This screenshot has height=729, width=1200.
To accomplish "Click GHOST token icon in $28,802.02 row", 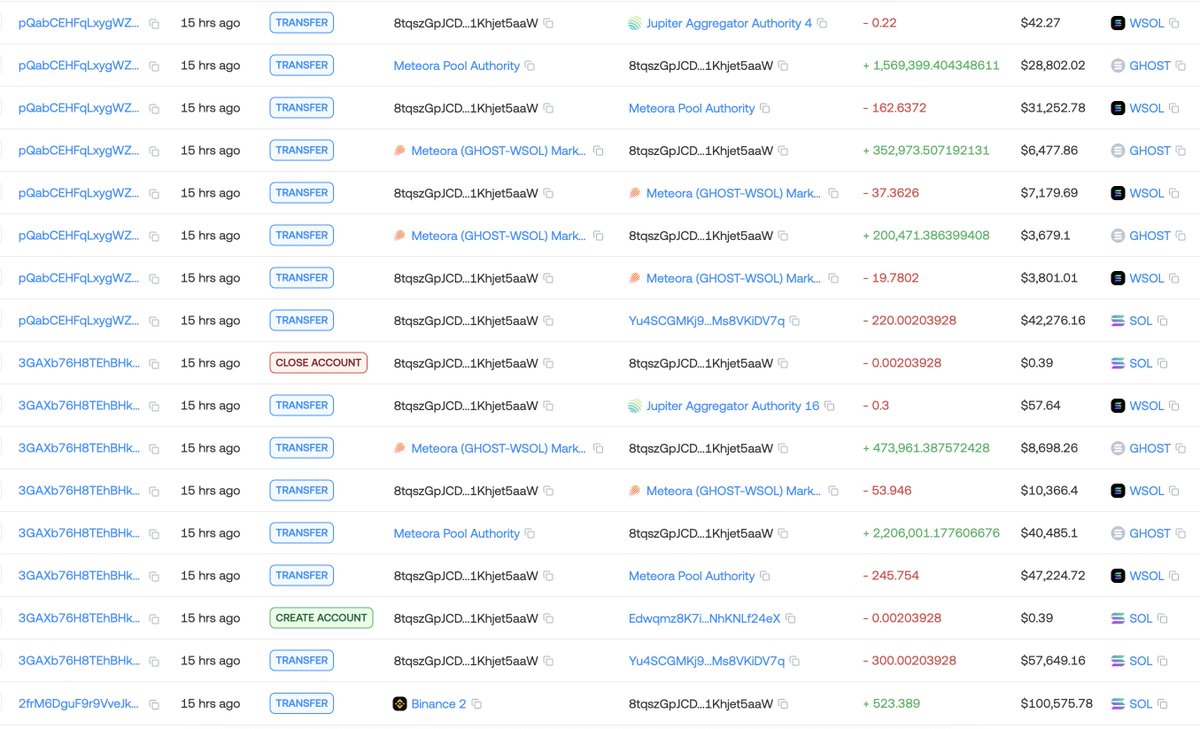I will point(1118,66).
